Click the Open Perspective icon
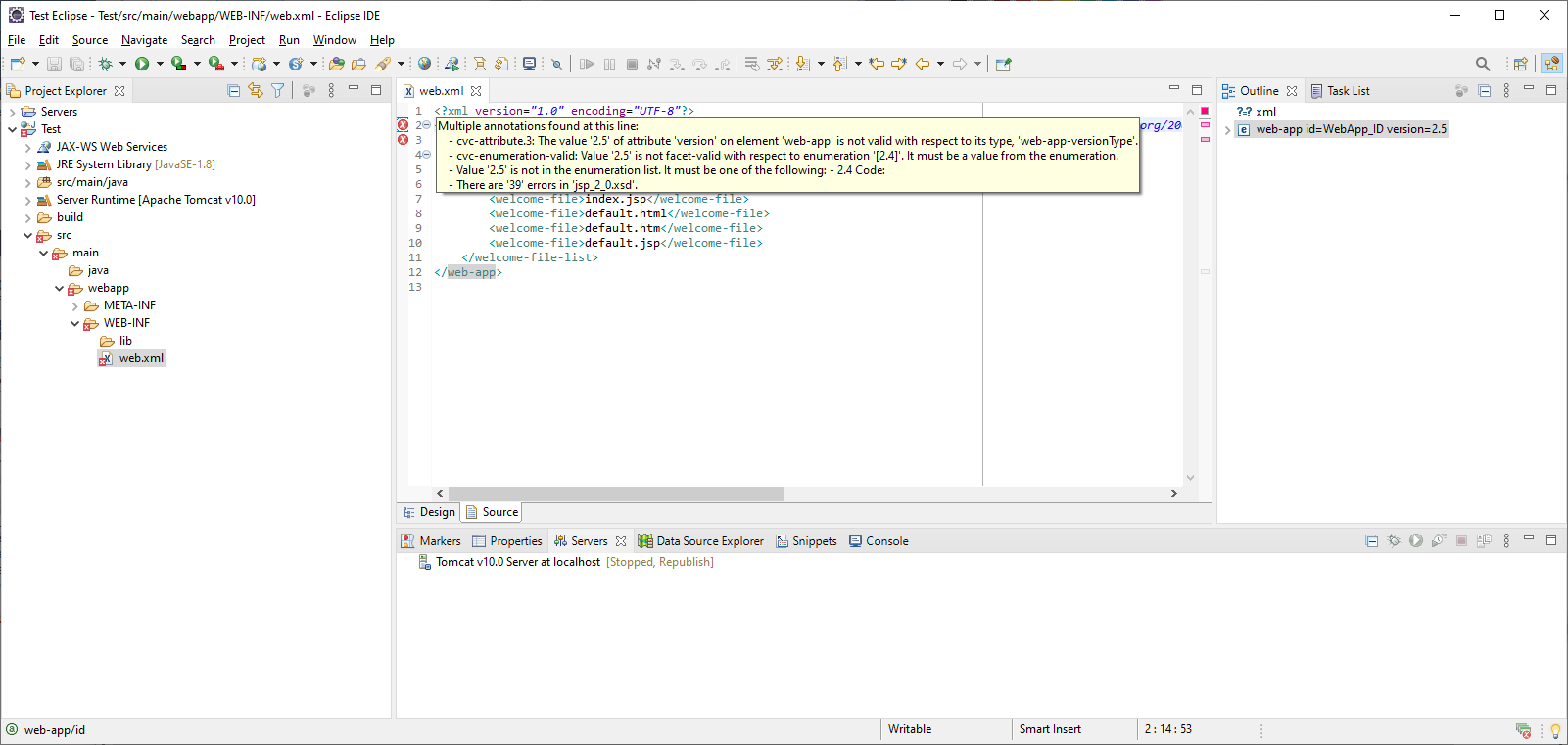Viewport: 1568px width, 745px height. [1520, 64]
